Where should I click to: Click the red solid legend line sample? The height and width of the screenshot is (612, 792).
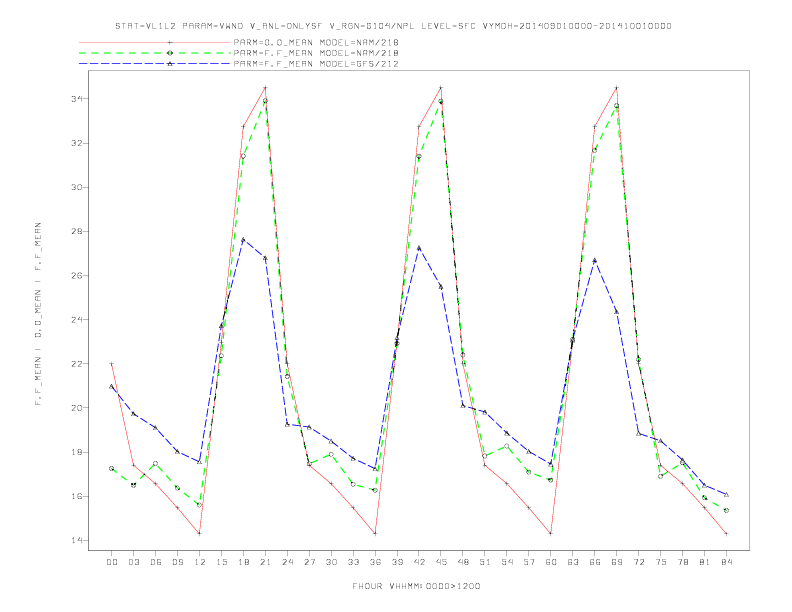coord(155,42)
